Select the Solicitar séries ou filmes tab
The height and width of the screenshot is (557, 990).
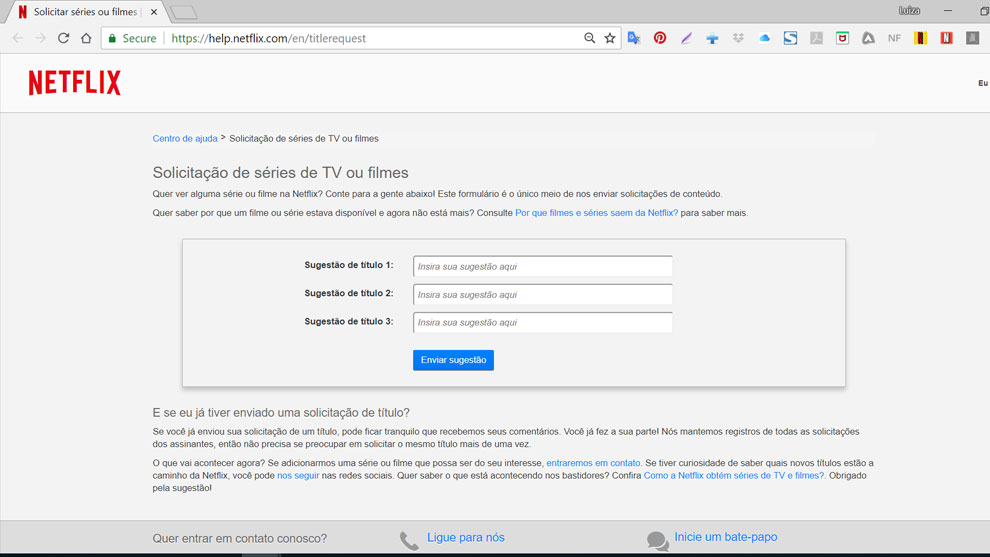[85, 12]
